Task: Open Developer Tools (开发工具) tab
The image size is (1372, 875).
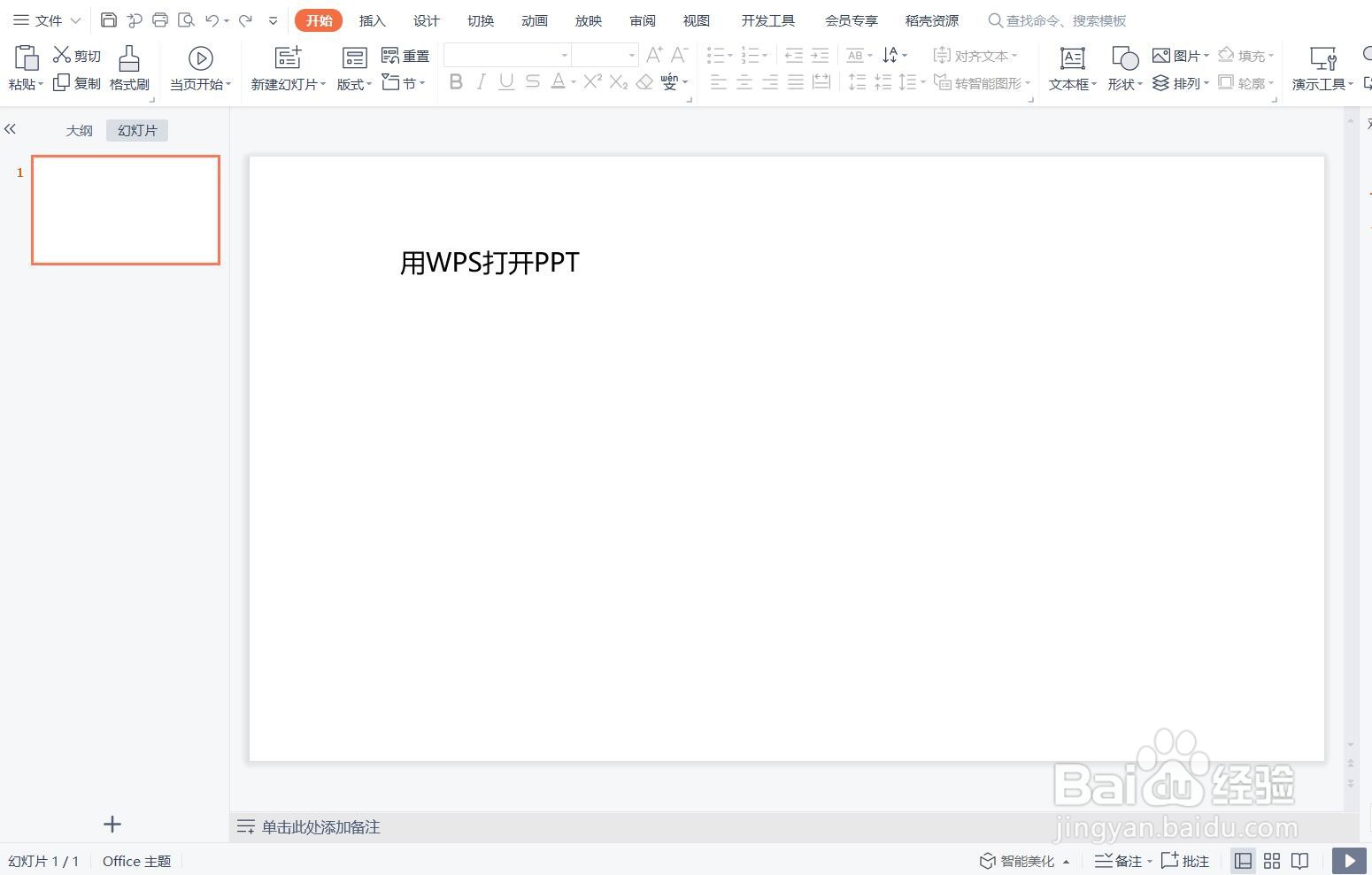Action: click(x=767, y=20)
